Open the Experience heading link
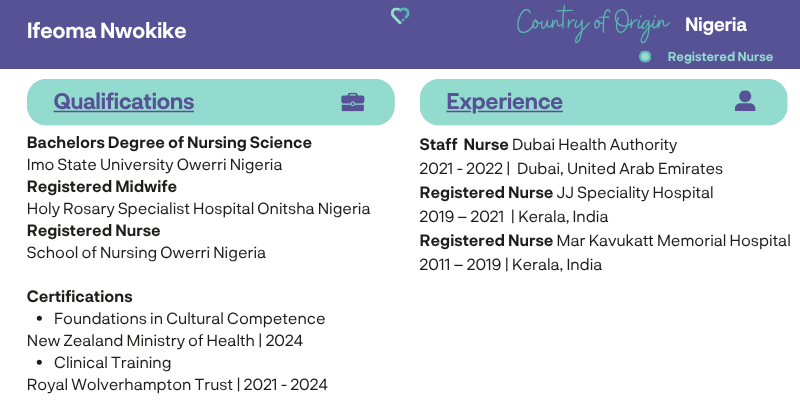 (x=505, y=102)
